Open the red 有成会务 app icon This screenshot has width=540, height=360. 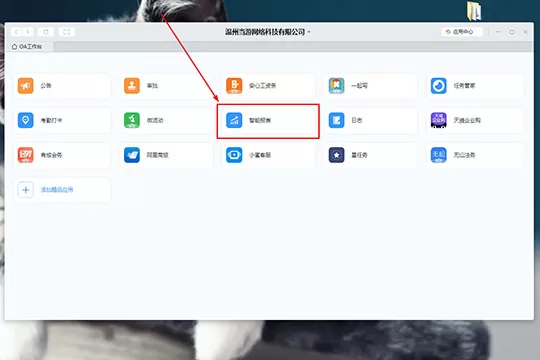(25, 155)
